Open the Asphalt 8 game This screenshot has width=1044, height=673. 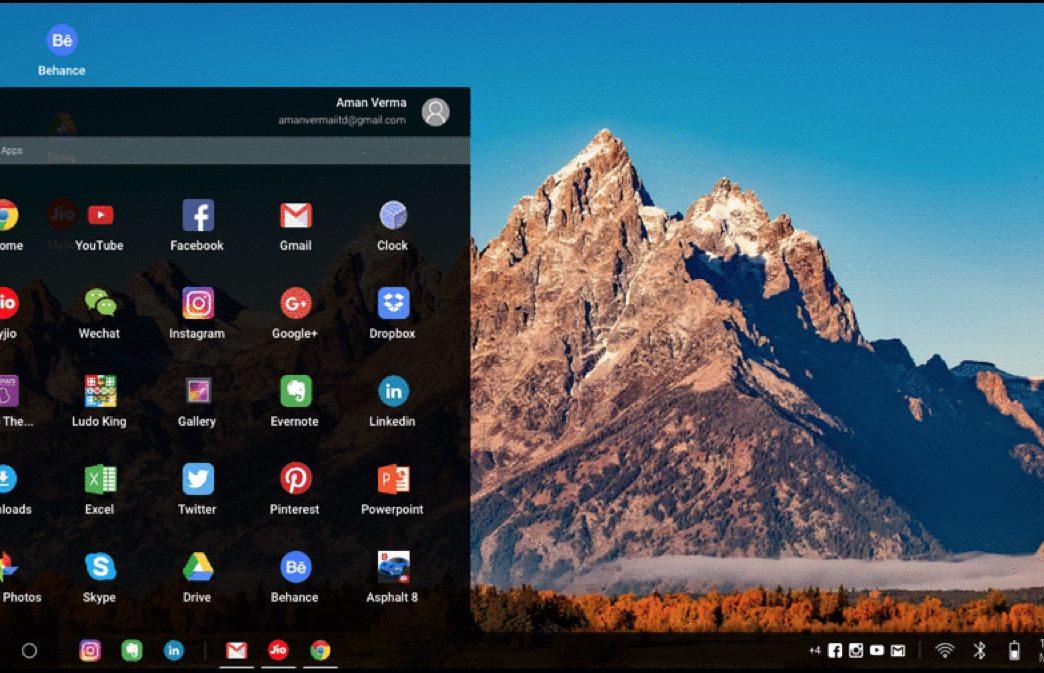392,568
